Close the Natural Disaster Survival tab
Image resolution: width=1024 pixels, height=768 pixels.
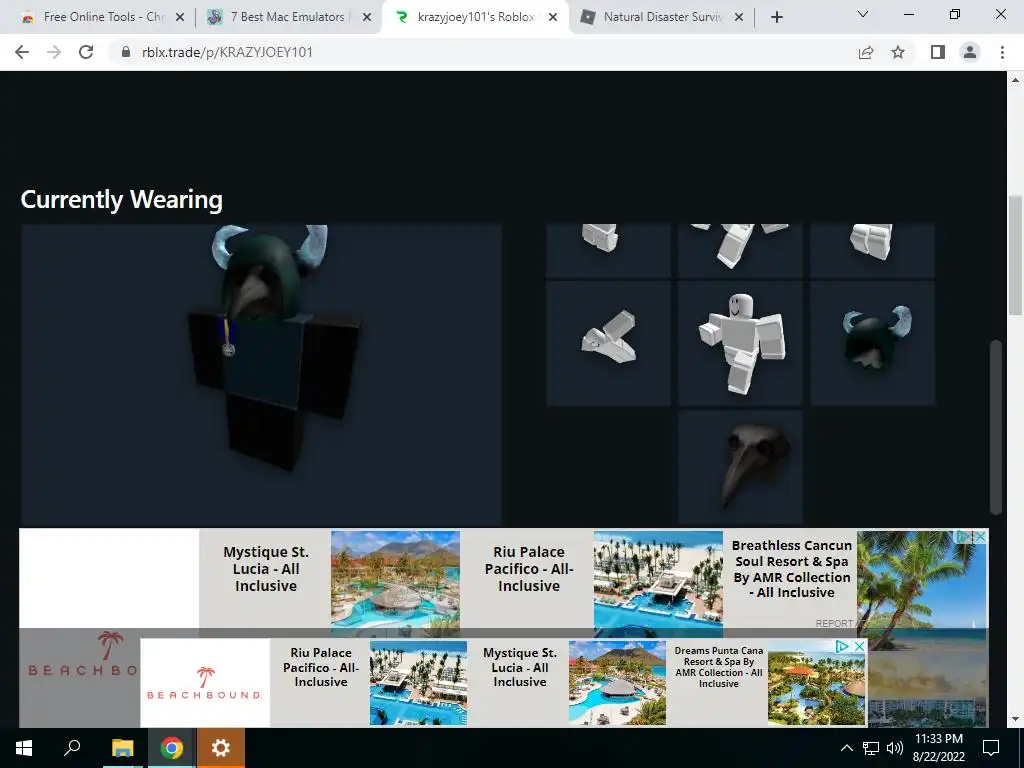tap(739, 18)
